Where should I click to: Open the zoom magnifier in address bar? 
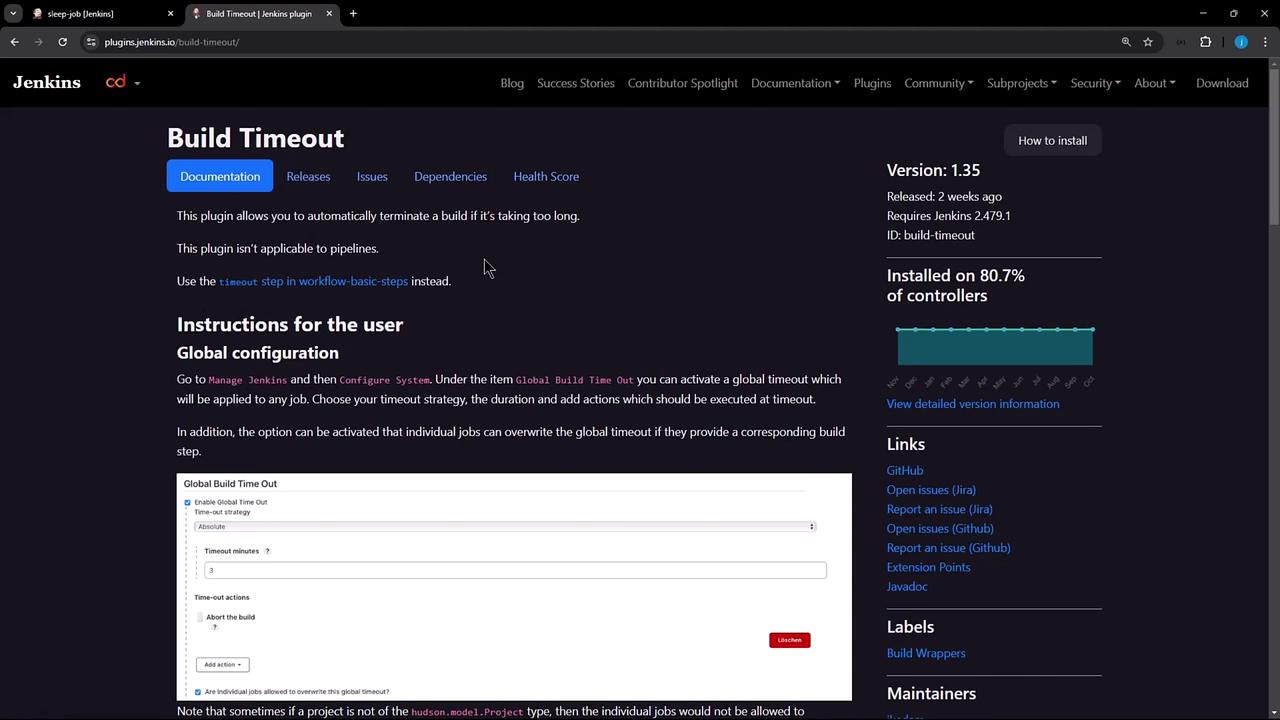pos(1126,42)
